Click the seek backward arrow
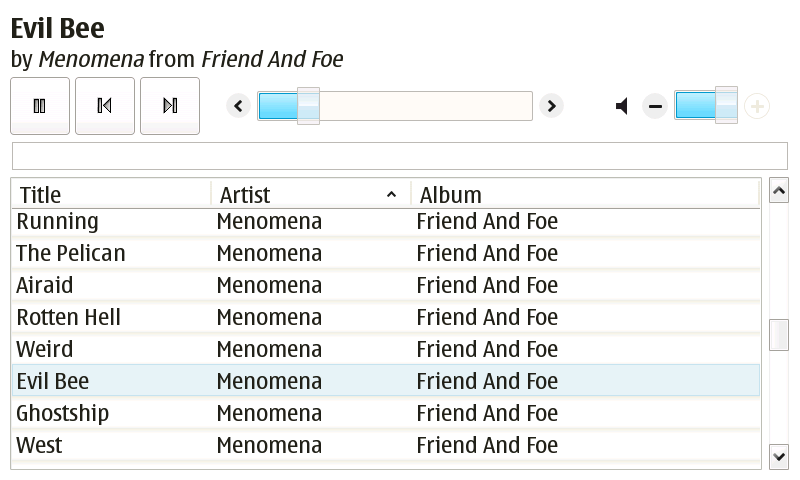 [x=238, y=106]
